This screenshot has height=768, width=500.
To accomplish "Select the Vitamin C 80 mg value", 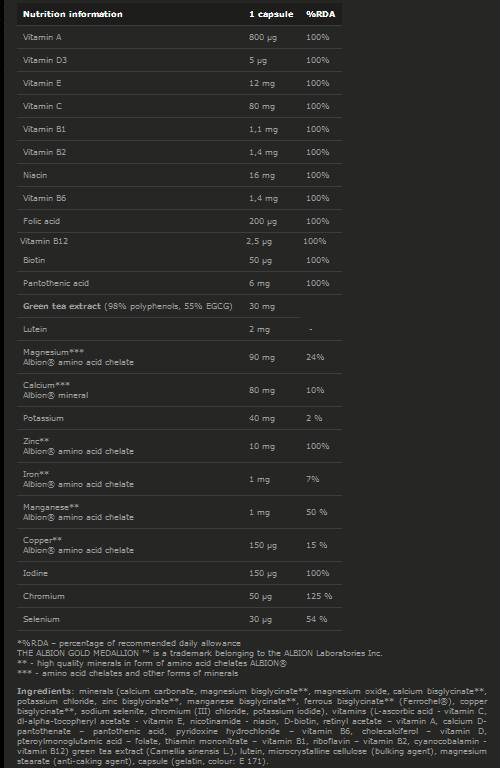I will click(x=262, y=106).
